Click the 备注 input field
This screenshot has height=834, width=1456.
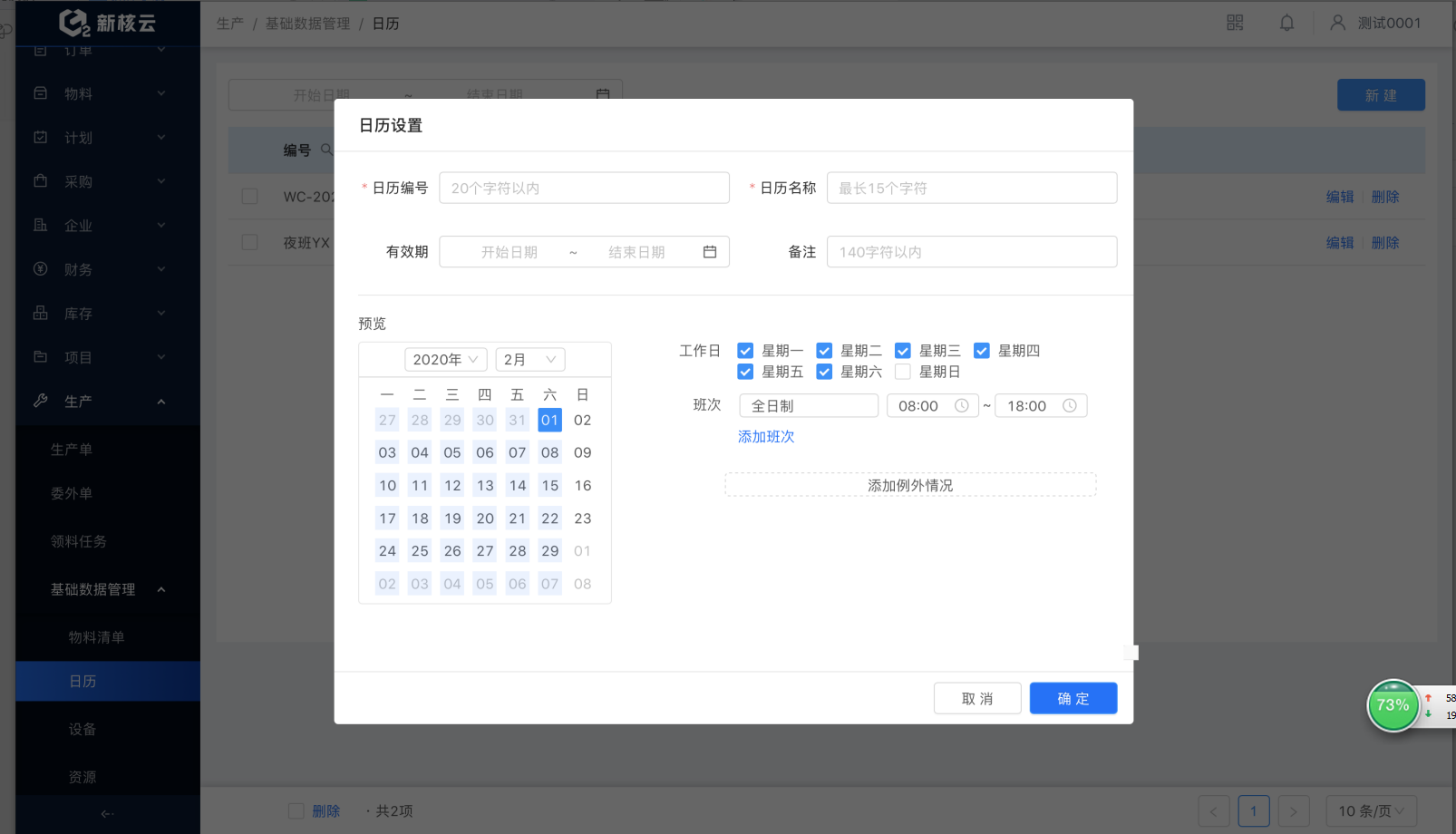(x=972, y=252)
